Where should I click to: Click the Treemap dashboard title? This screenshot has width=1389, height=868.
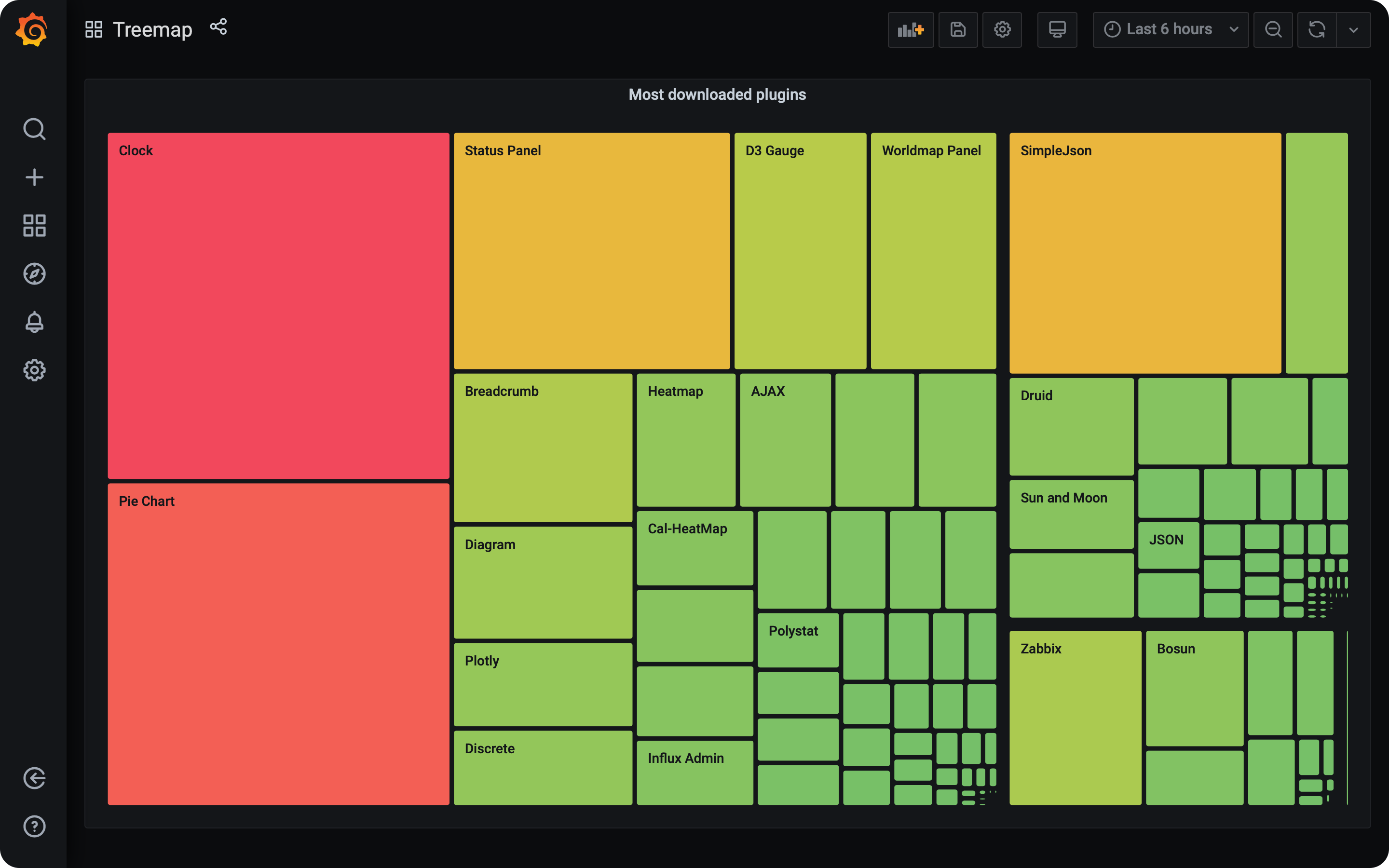tap(152, 29)
